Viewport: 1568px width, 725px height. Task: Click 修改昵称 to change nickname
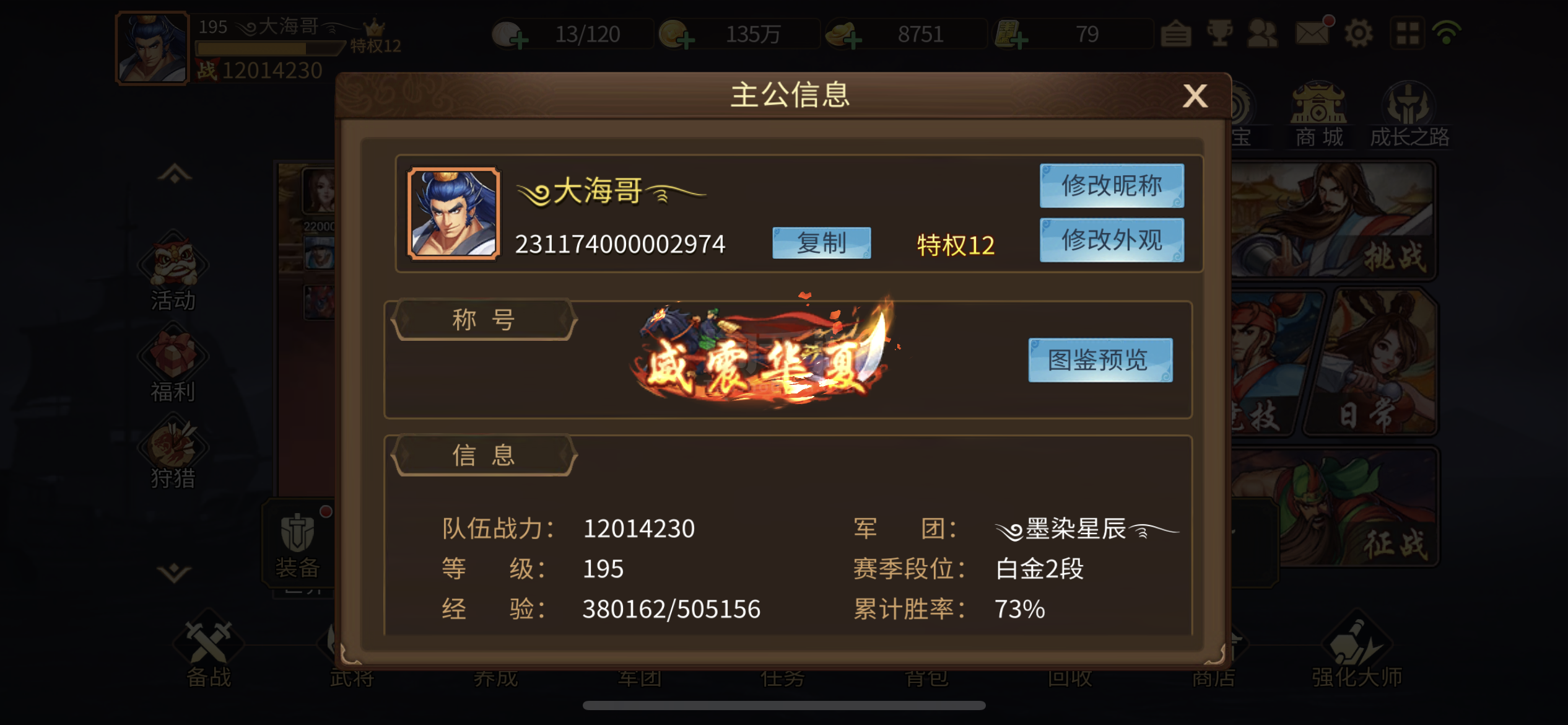[1112, 185]
